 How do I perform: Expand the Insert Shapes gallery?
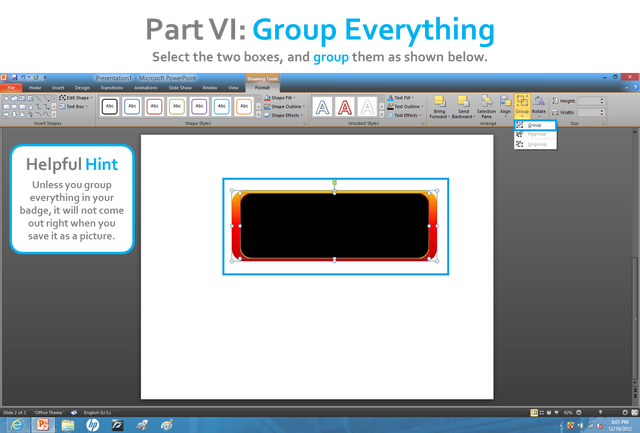[x=53, y=115]
